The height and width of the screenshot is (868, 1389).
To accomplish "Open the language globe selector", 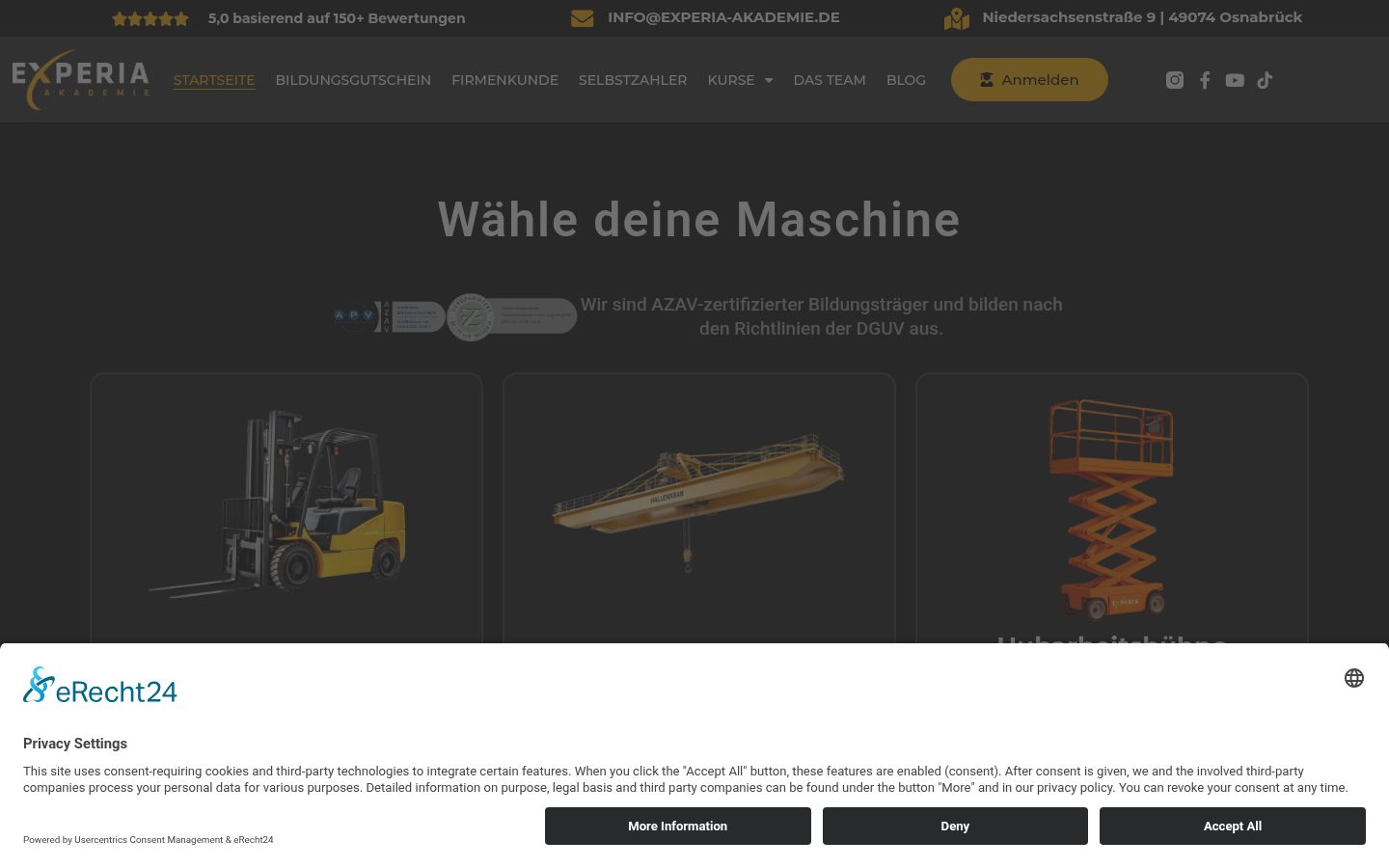I will (1354, 678).
